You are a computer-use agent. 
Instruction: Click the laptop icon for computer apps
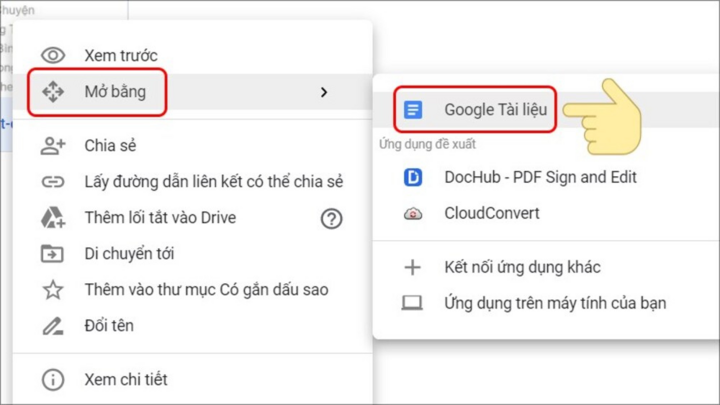pos(412,303)
